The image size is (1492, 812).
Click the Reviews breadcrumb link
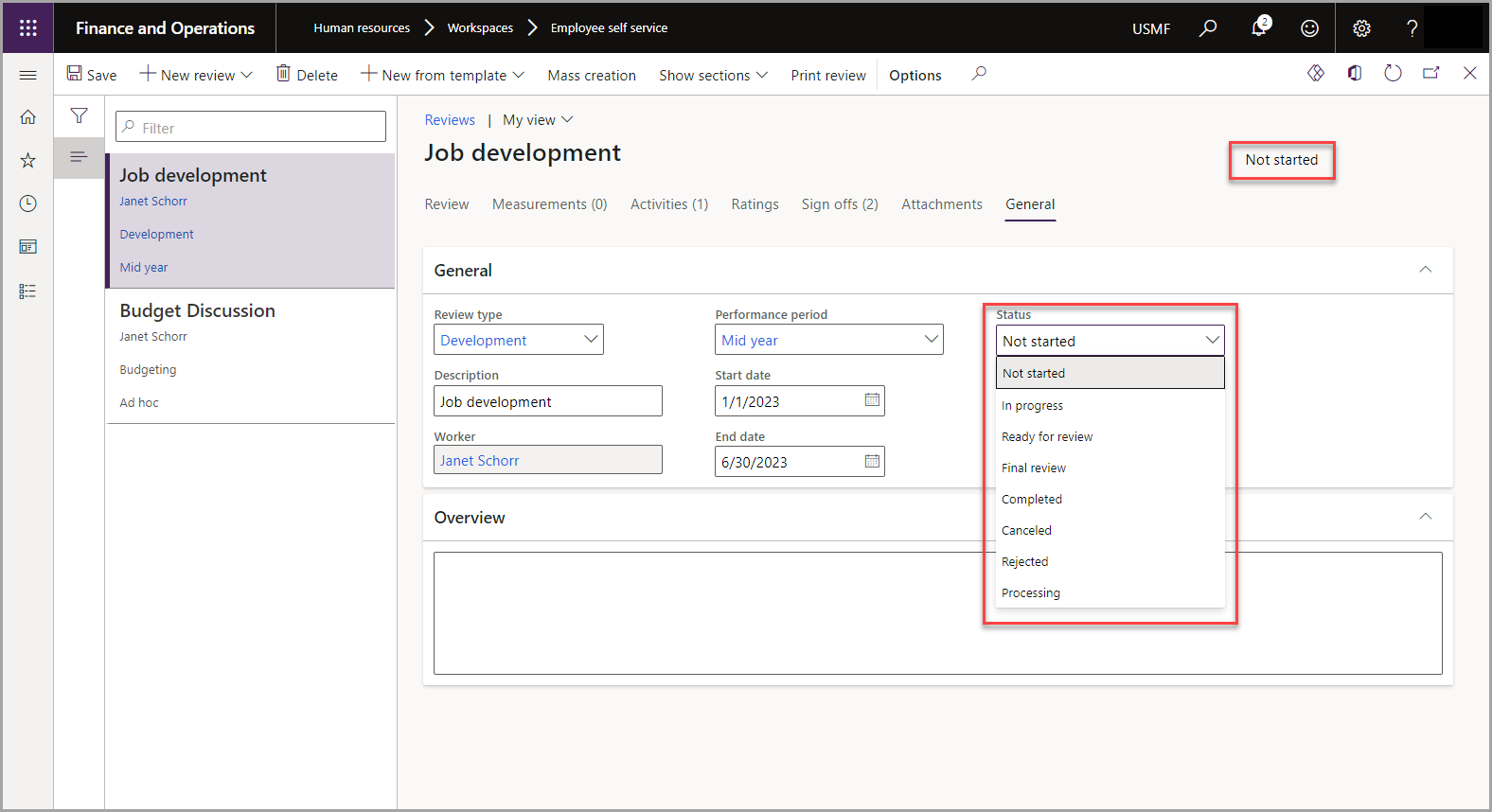450,120
